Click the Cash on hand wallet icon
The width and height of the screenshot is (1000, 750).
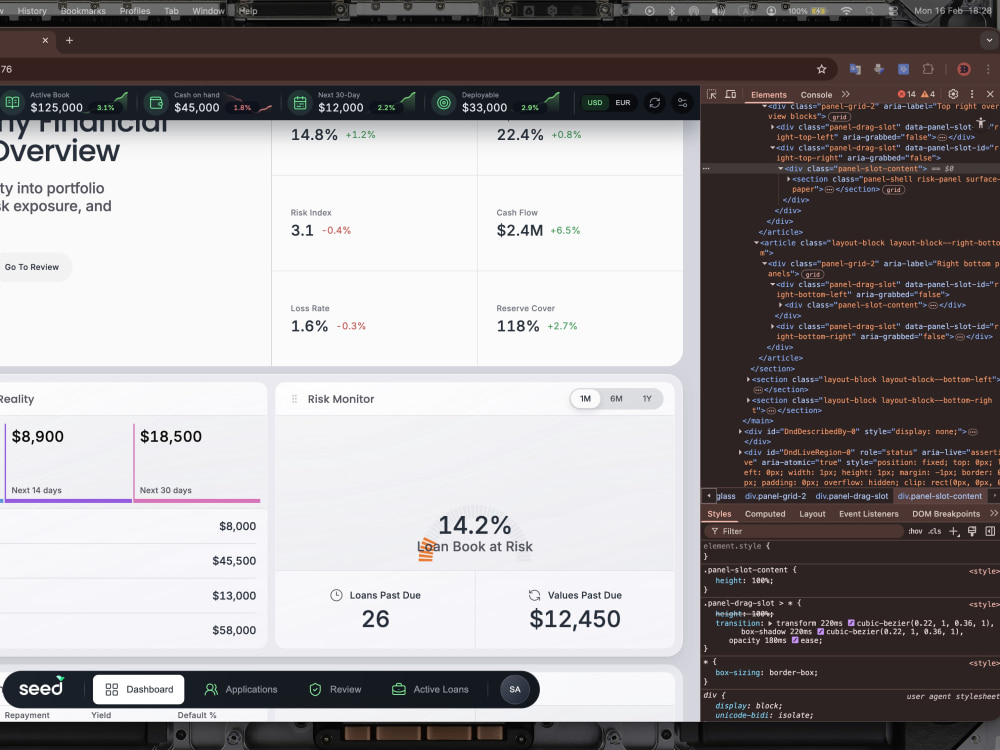pos(155,102)
